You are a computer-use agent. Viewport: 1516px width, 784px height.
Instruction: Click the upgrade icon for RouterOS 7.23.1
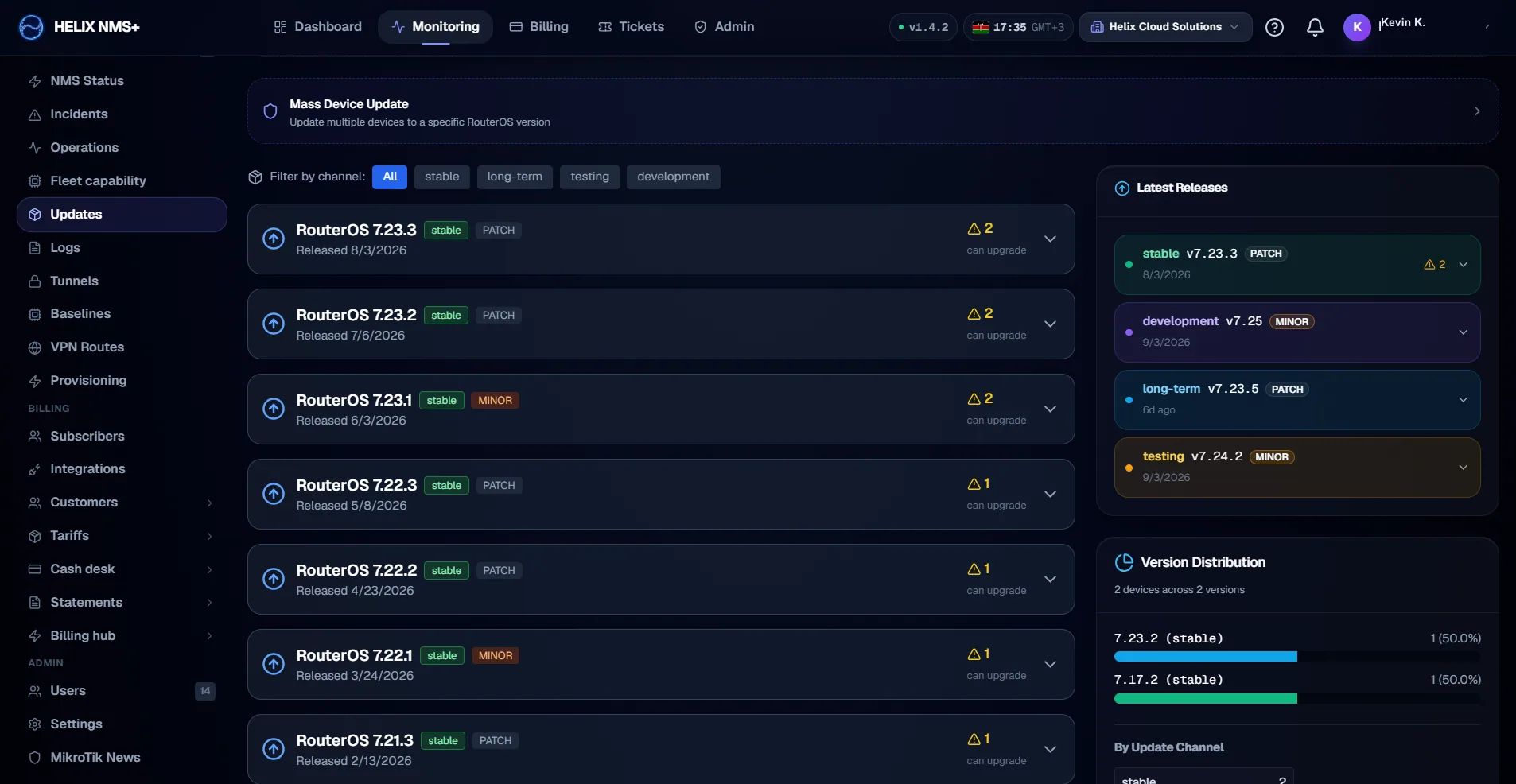tap(274, 409)
